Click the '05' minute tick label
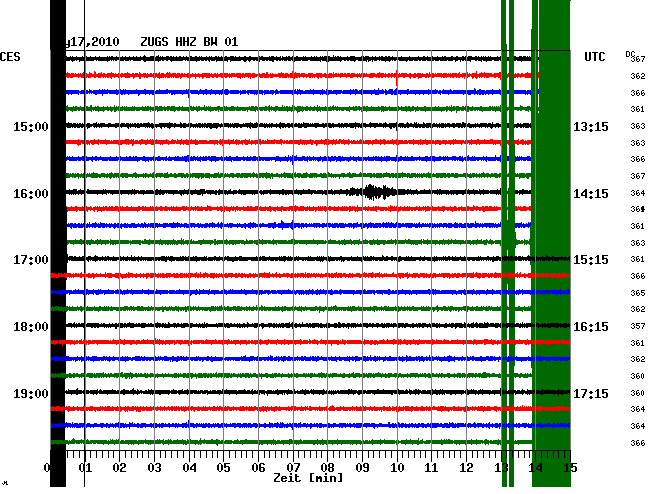This screenshot has width=650, height=494. 223,467
